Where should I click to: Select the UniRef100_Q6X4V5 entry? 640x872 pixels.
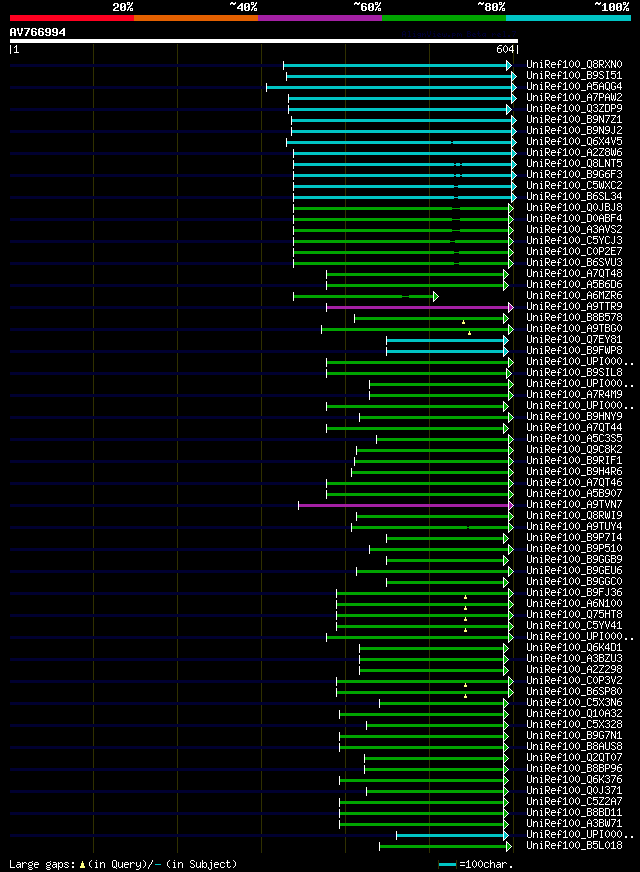coord(574,142)
